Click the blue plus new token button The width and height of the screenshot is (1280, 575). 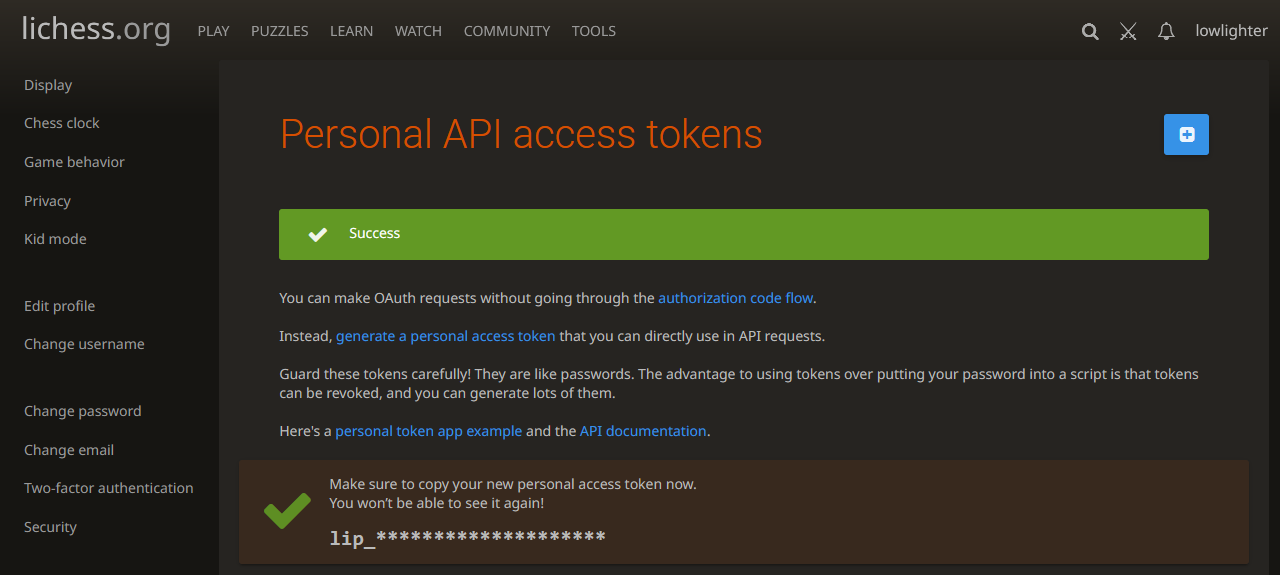point(1186,135)
